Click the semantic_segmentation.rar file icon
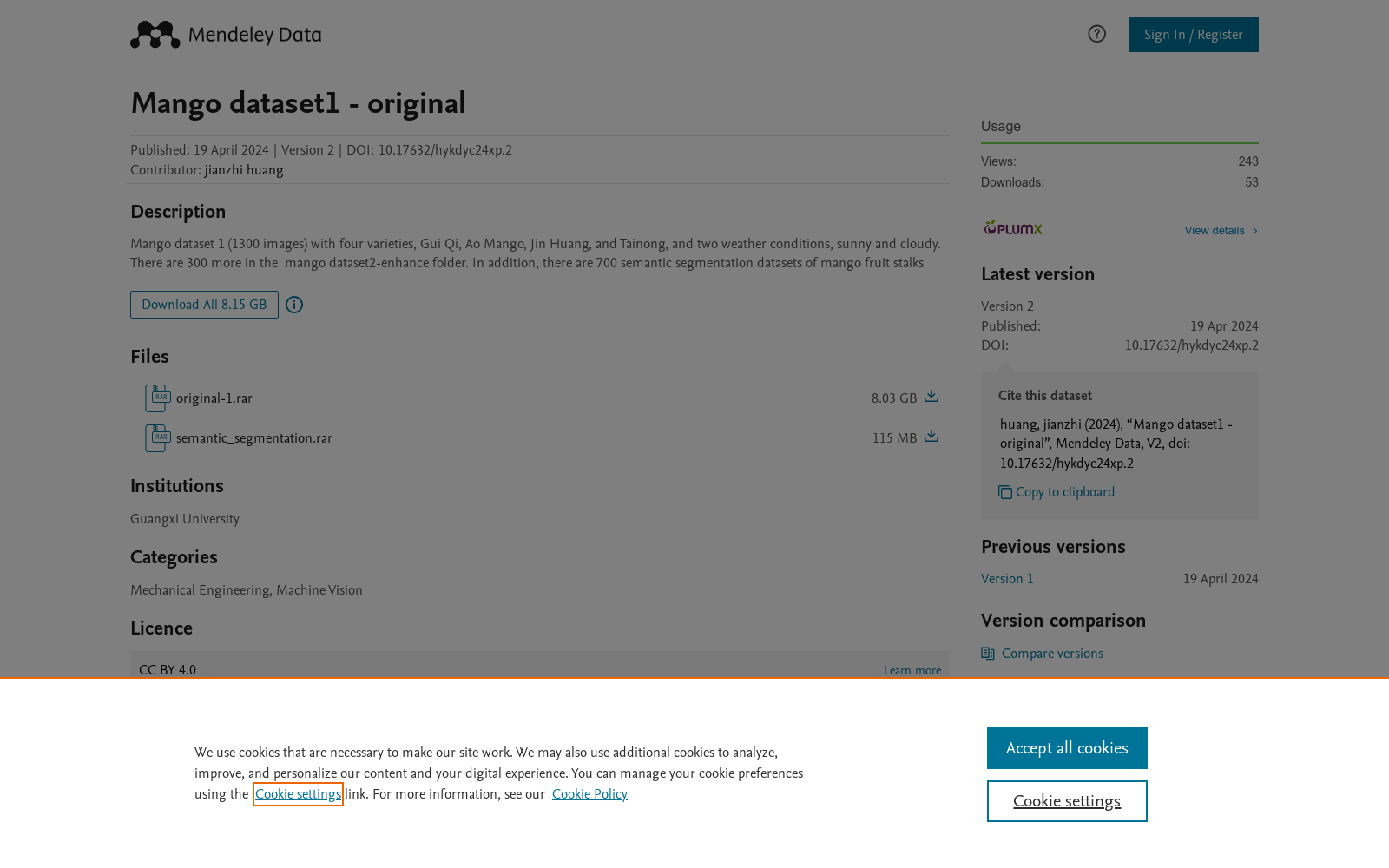The height and width of the screenshot is (868, 1389). pos(158,438)
